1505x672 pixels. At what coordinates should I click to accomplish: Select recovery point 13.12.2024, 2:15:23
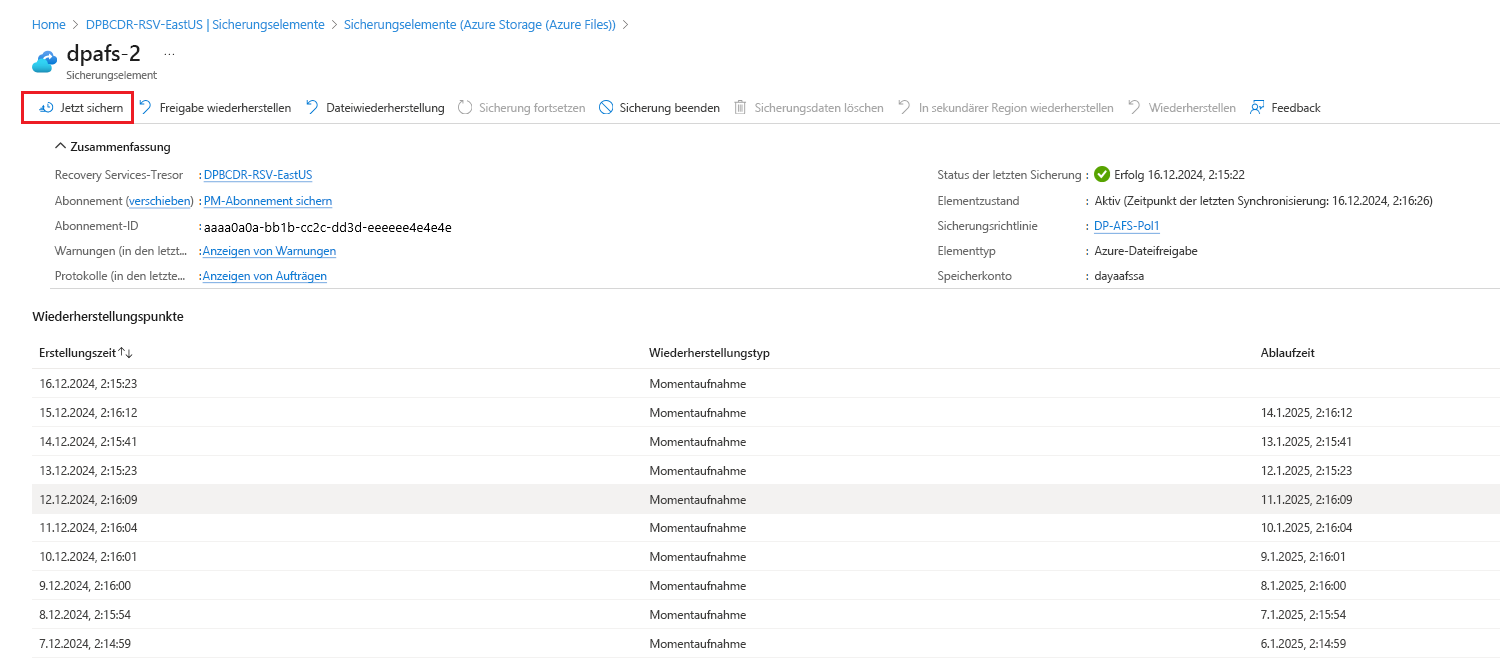tap(766, 471)
